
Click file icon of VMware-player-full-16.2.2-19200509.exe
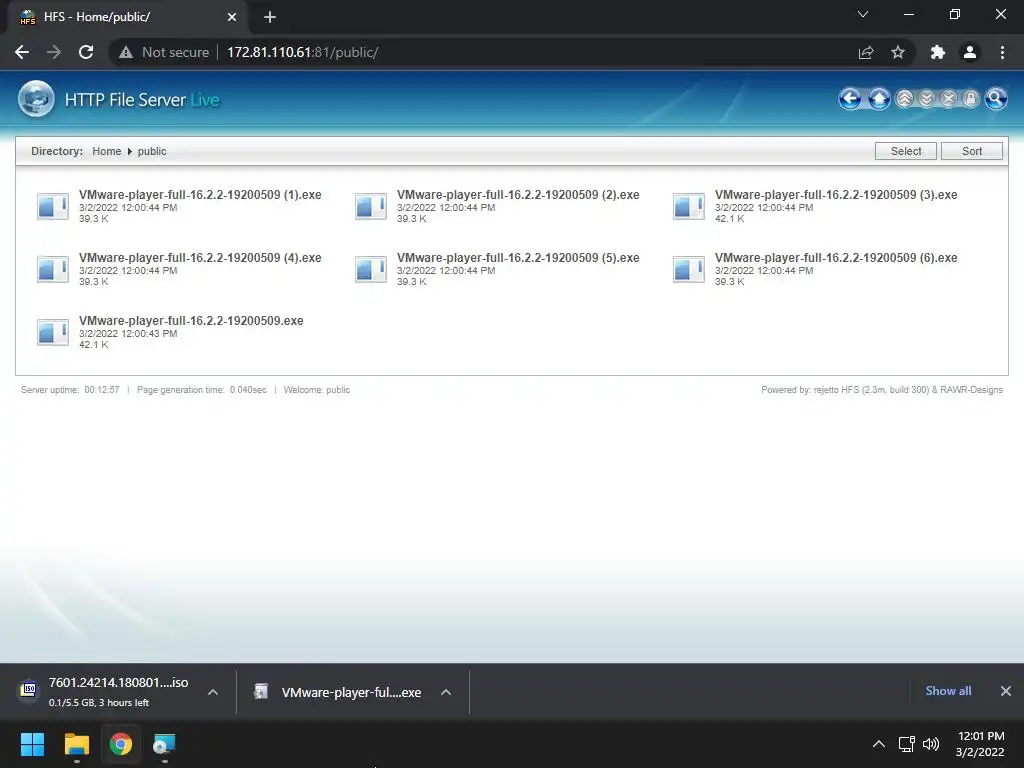(x=52, y=332)
